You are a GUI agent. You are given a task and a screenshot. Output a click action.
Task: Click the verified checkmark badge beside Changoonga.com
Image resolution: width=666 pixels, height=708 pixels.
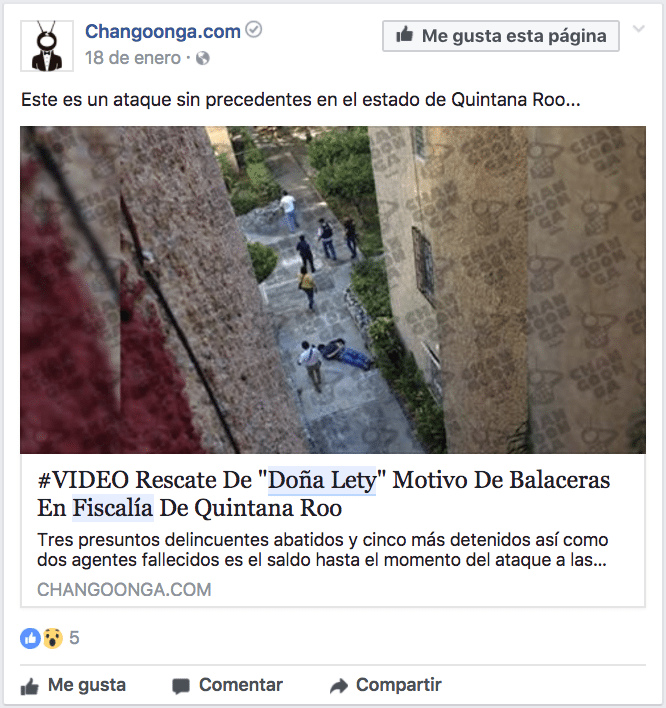click(x=254, y=30)
